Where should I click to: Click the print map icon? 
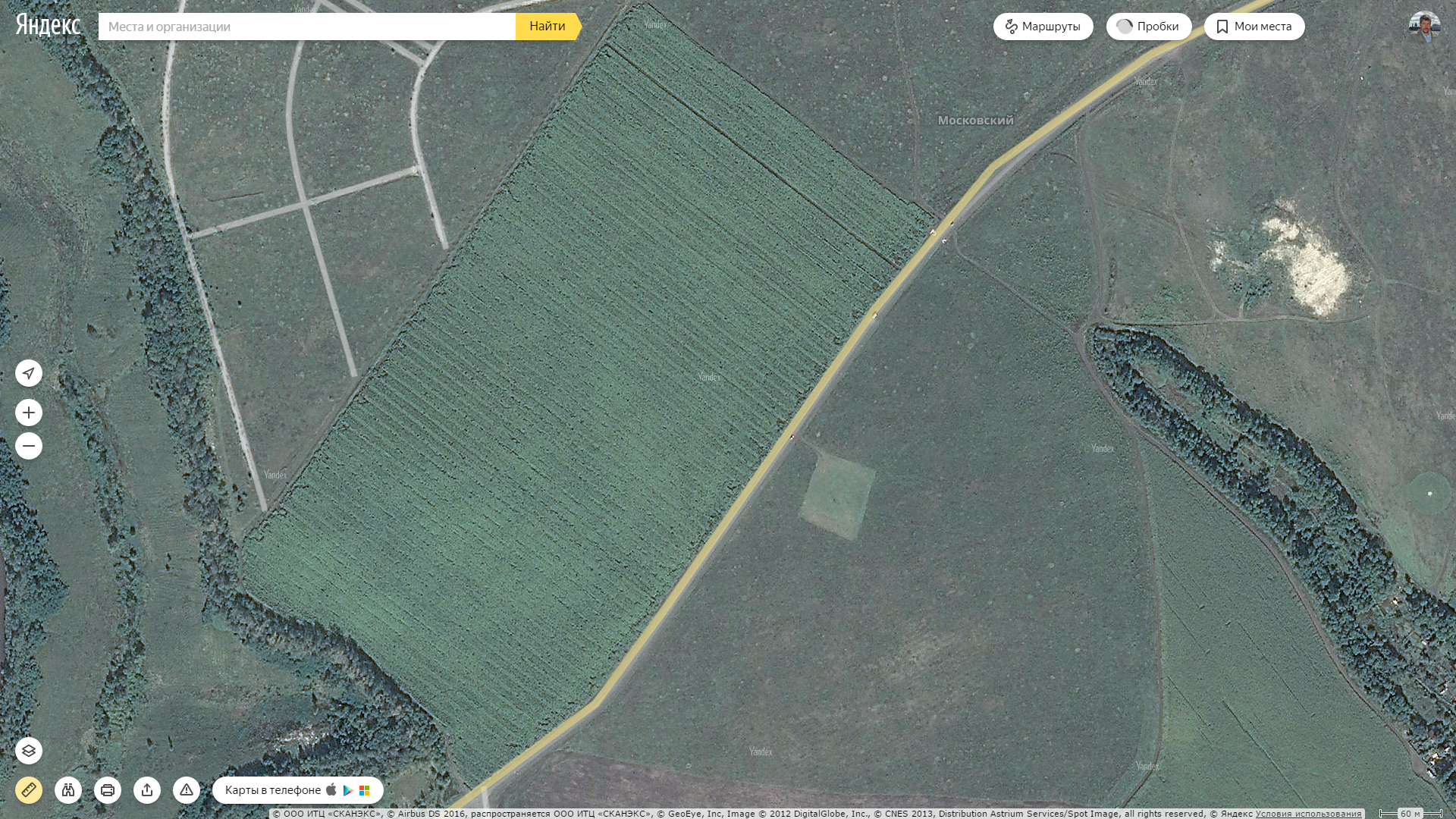tap(108, 790)
